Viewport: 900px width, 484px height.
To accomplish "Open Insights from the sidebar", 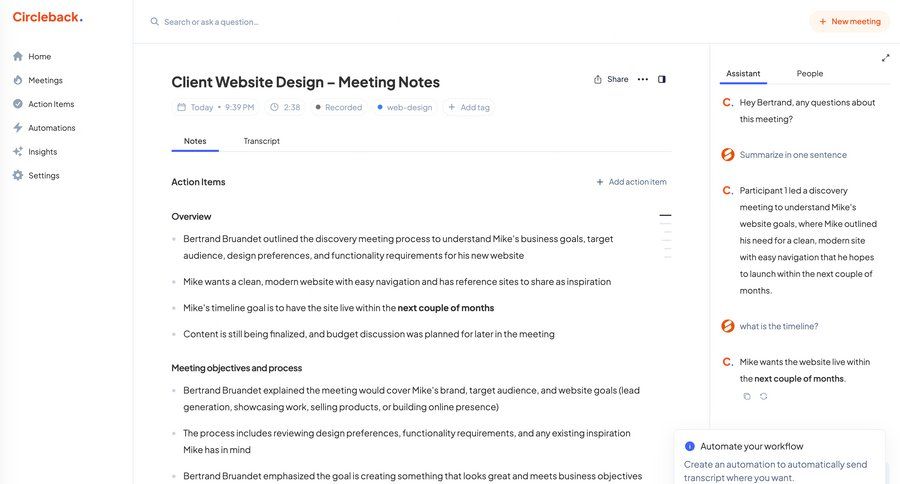I will pos(42,152).
